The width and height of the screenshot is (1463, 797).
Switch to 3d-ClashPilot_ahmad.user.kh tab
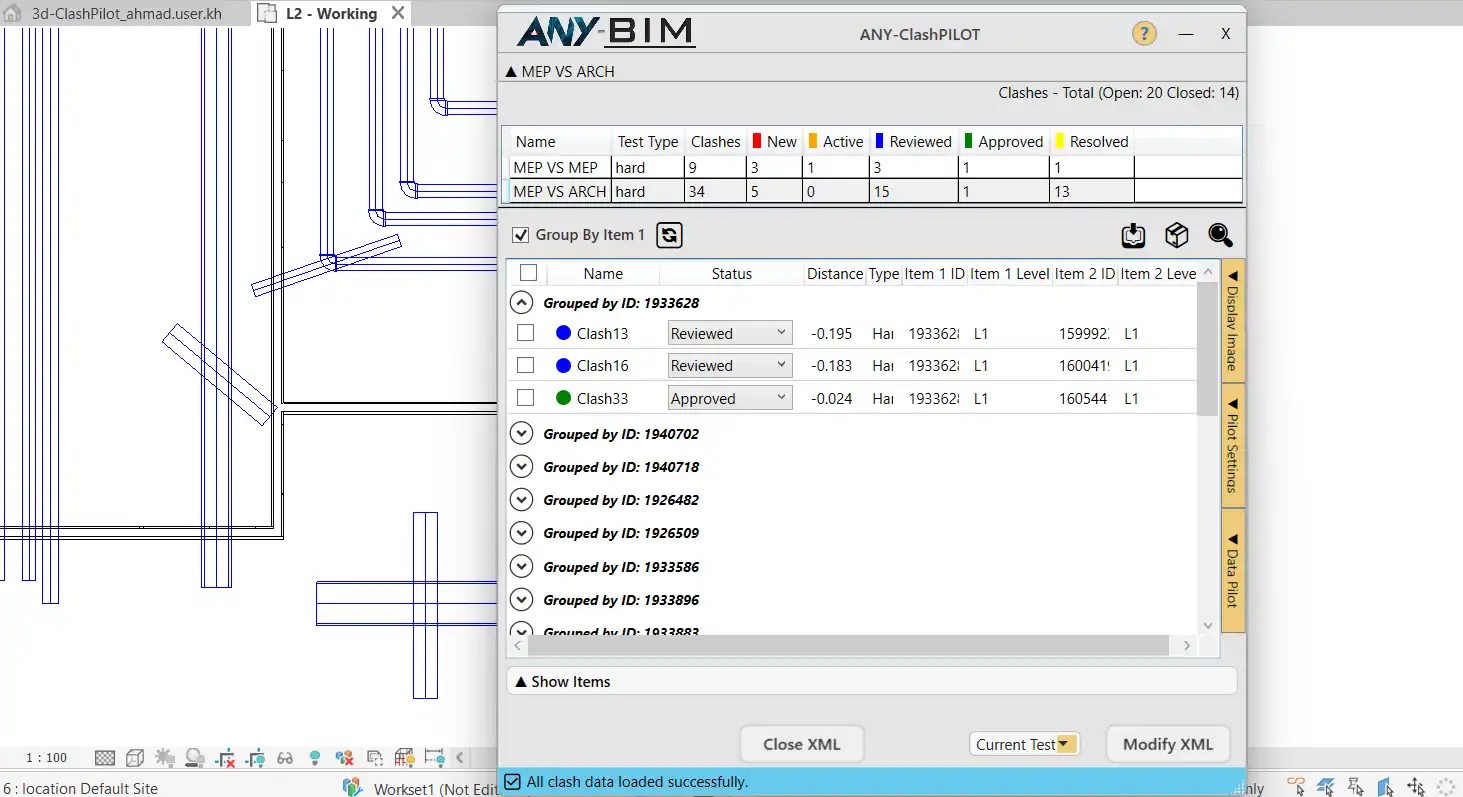click(126, 14)
